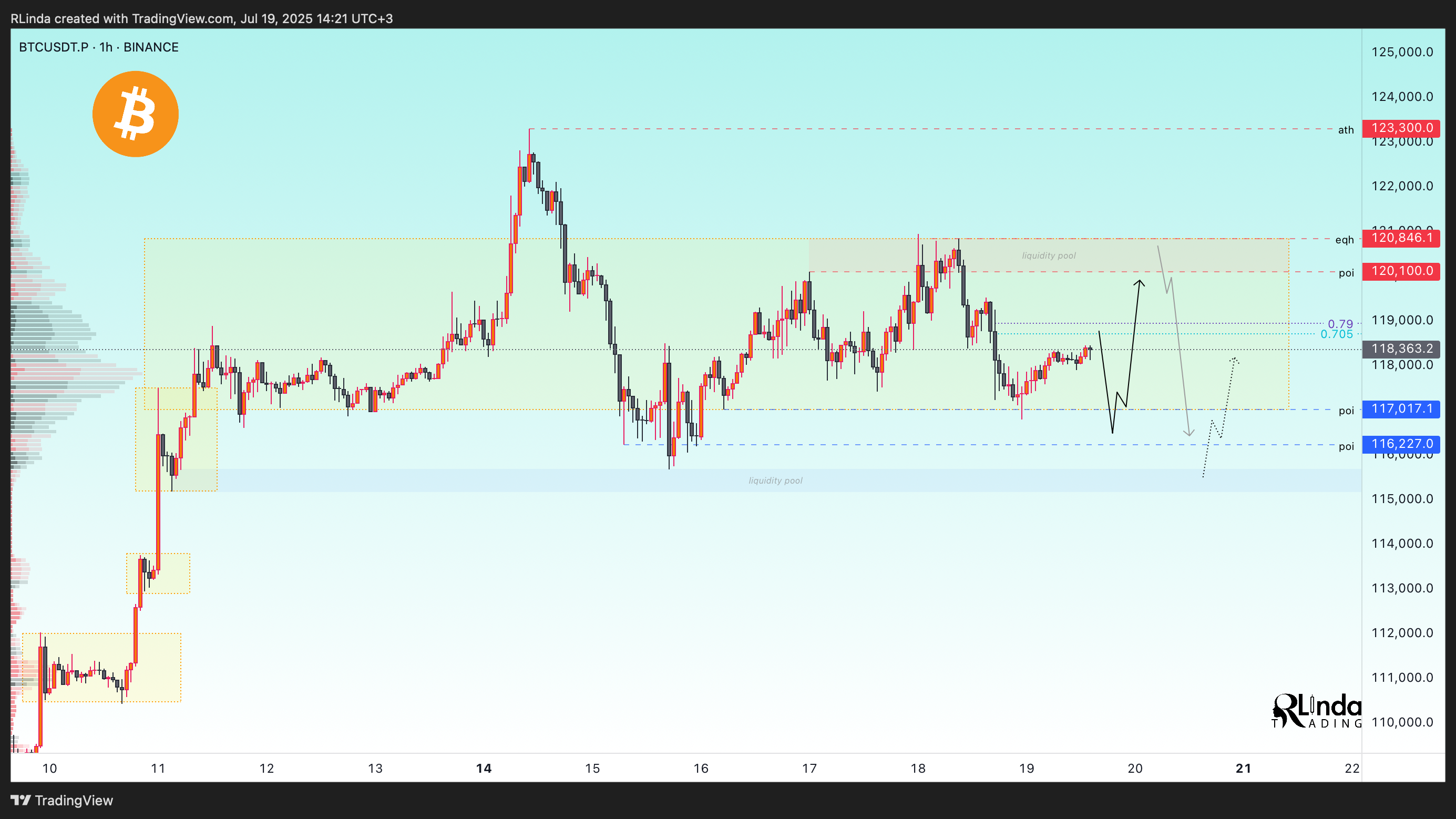
Task: Select the blue poi price tag 116,227.0
Action: click(1401, 444)
